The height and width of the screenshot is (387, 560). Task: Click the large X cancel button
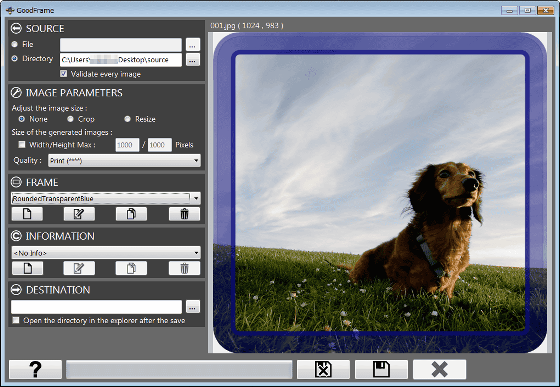439,369
